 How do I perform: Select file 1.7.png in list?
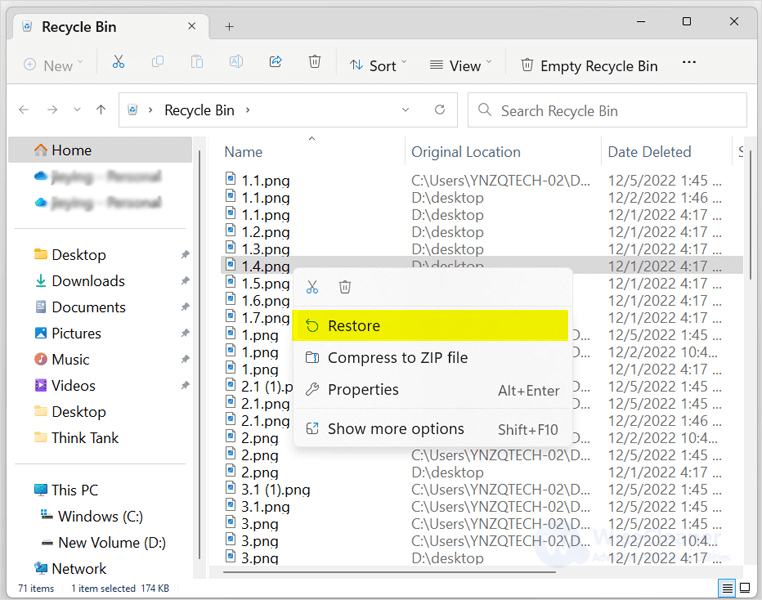pos(265,318)
